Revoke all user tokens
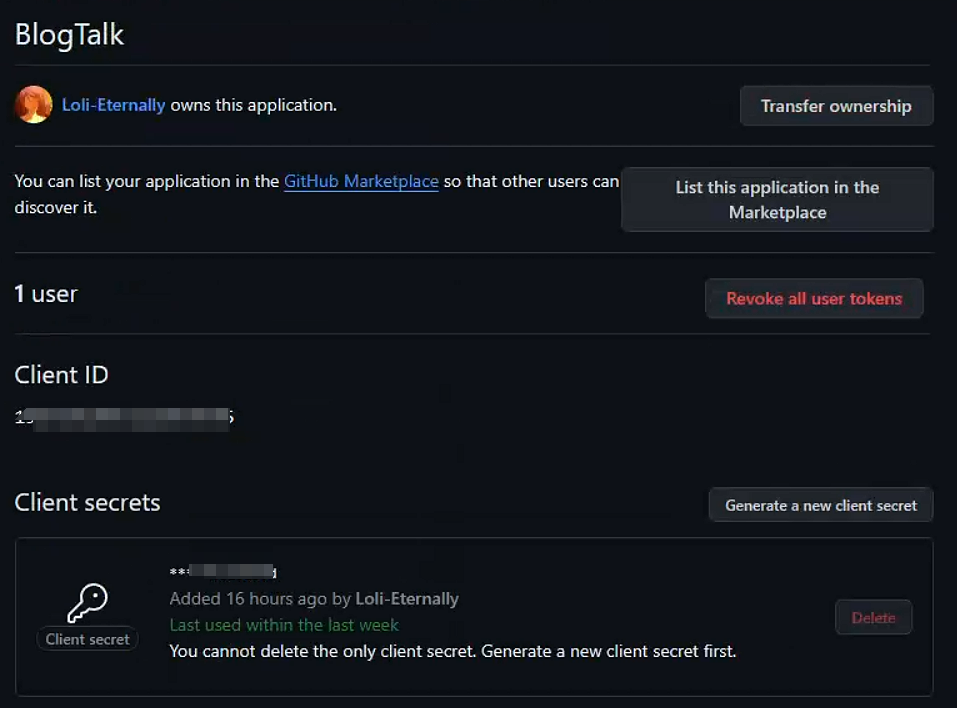 pyautogui.click(x=814, y=298)
